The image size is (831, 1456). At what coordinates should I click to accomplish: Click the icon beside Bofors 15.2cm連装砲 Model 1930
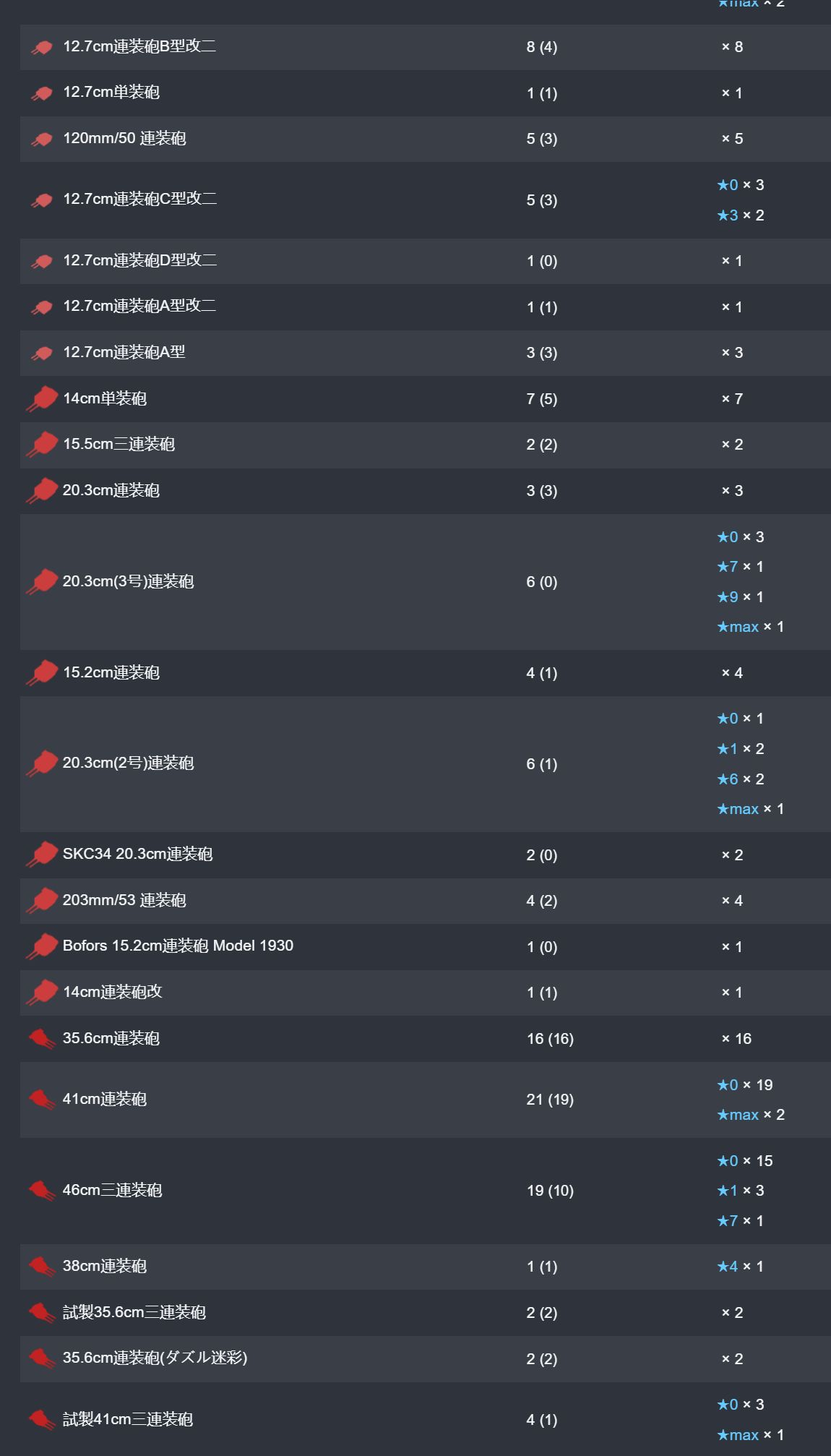coord(42,946)
